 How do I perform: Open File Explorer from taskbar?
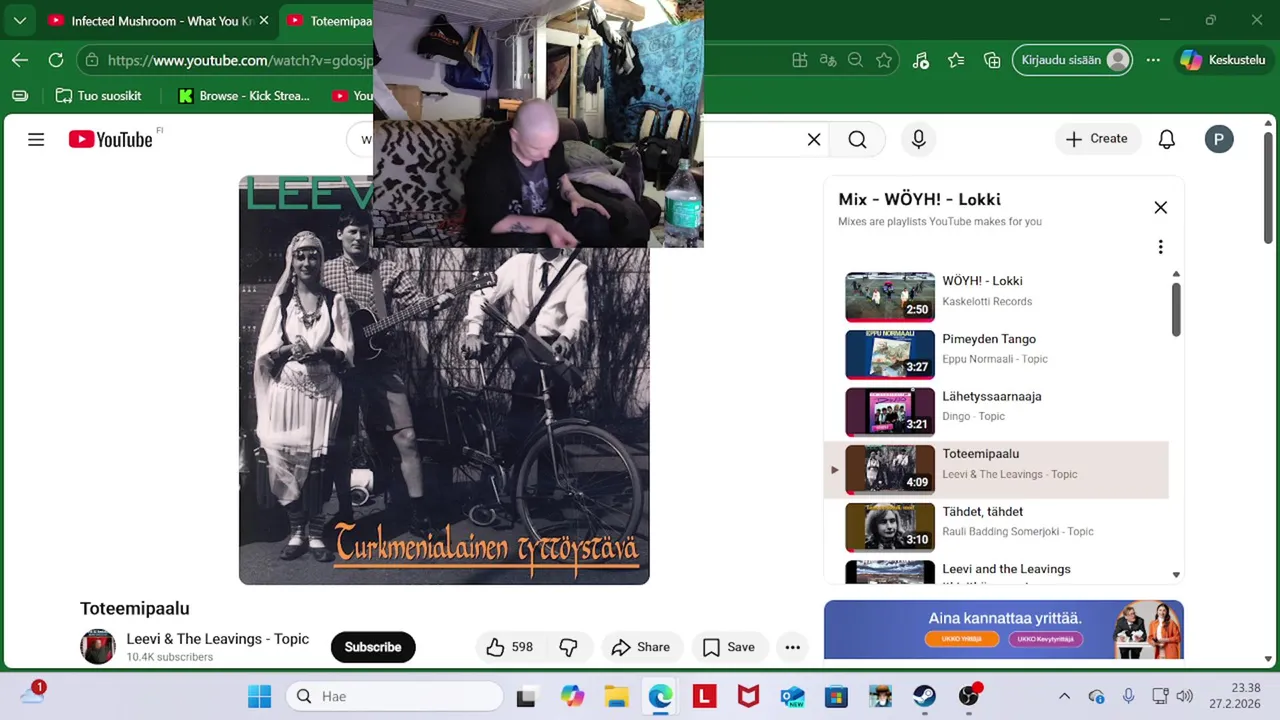[x=616, y=696]
